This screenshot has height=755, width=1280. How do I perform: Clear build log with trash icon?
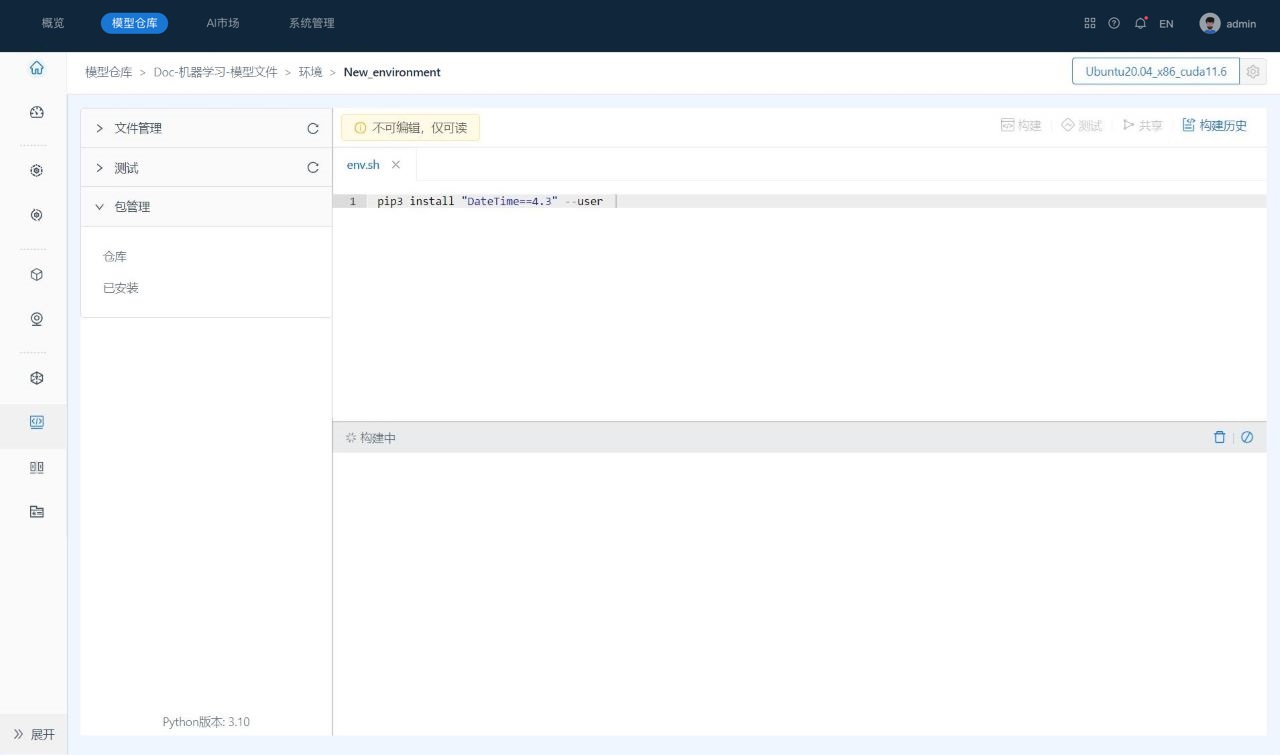pyautogui.click(x=1219, y=437)
